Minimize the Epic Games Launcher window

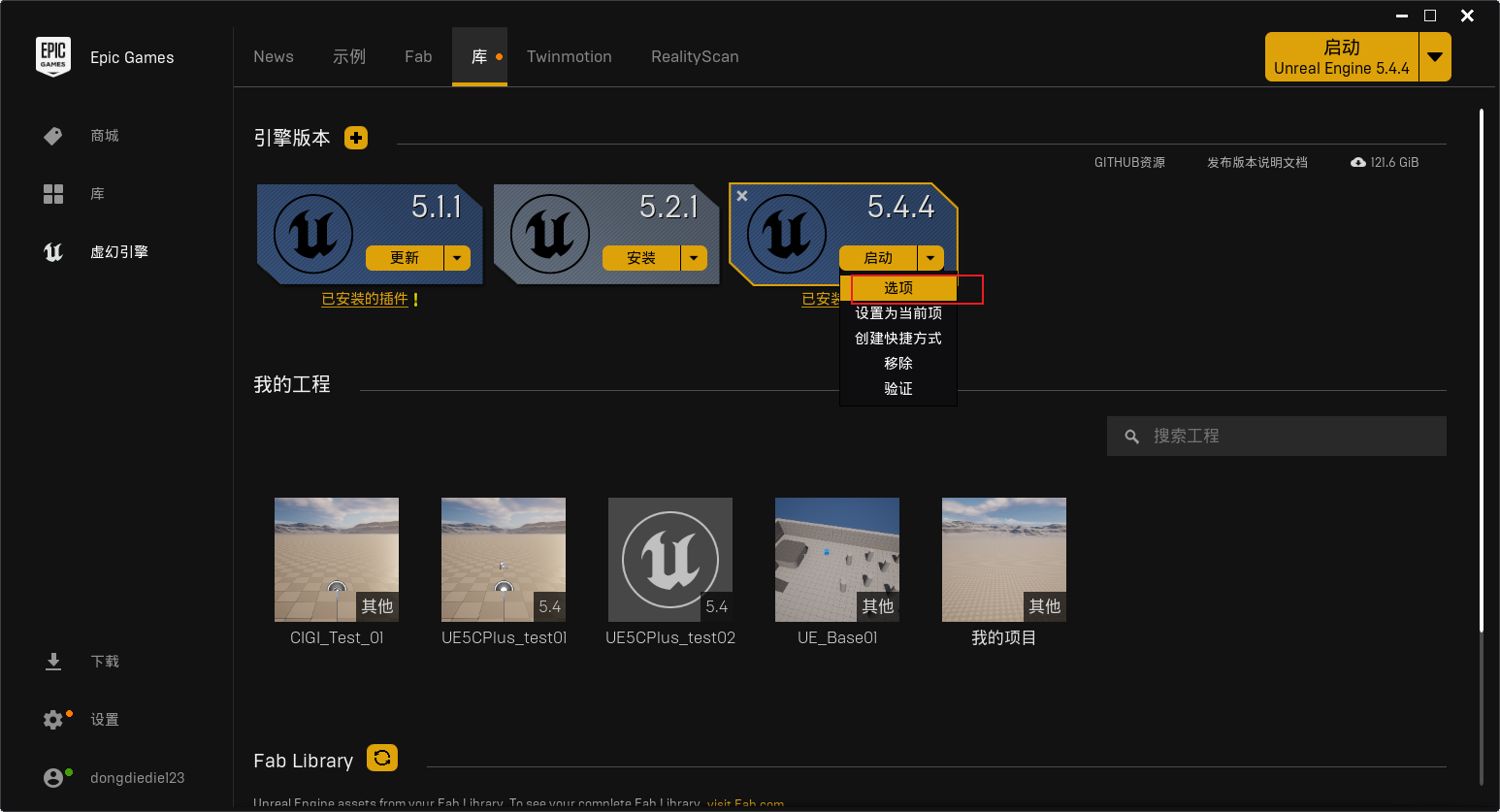click(1402, 16)
